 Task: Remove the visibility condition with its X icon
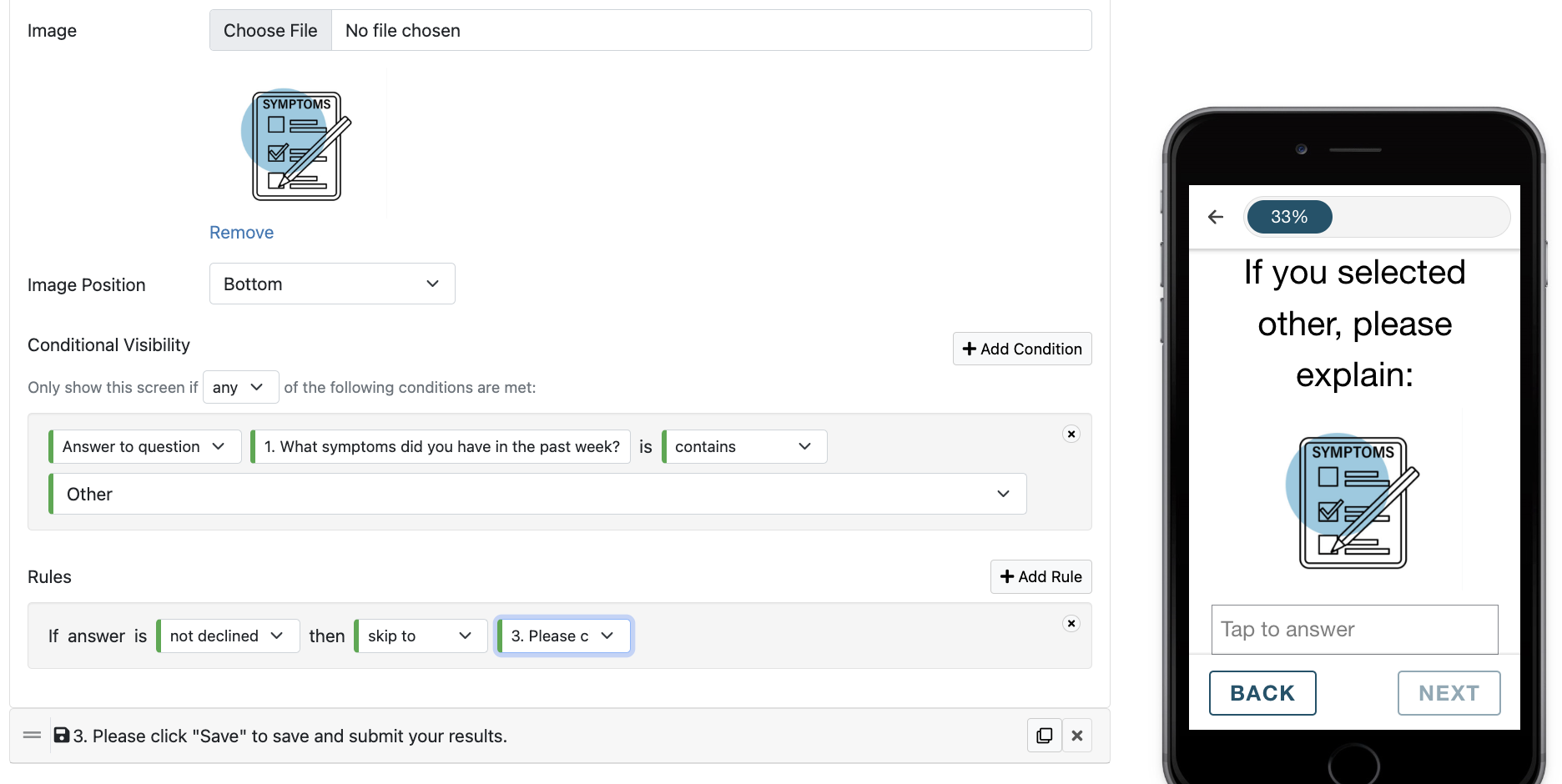tap(1071, 434)
